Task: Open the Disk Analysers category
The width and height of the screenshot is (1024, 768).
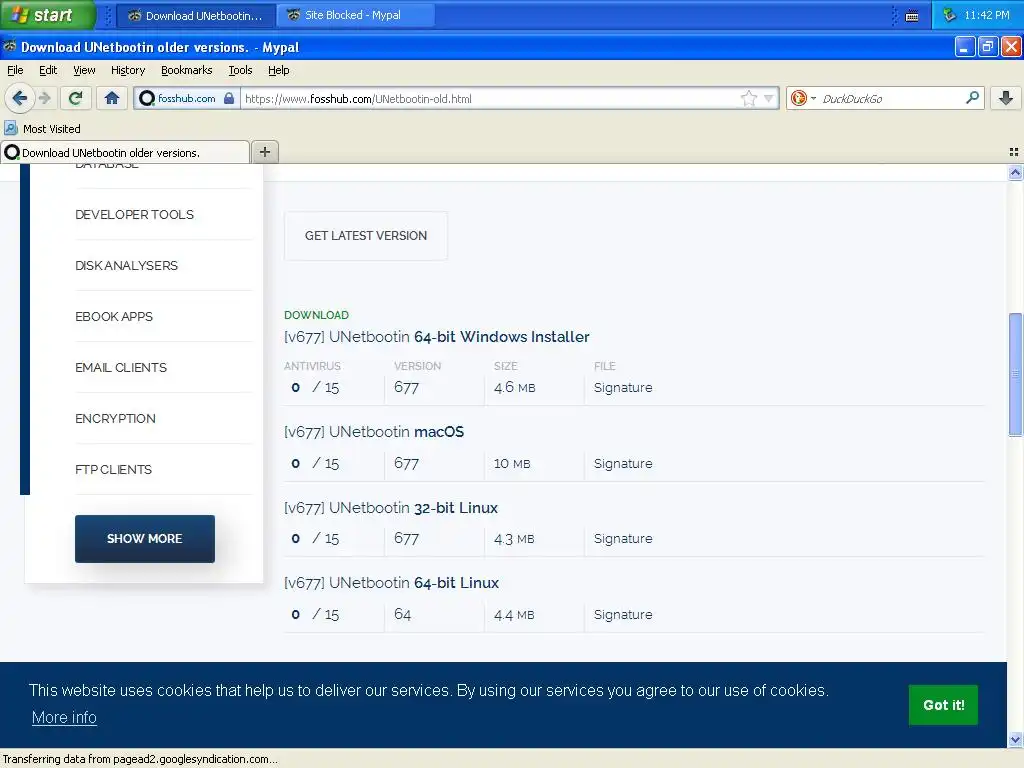Action: point(126,265)
